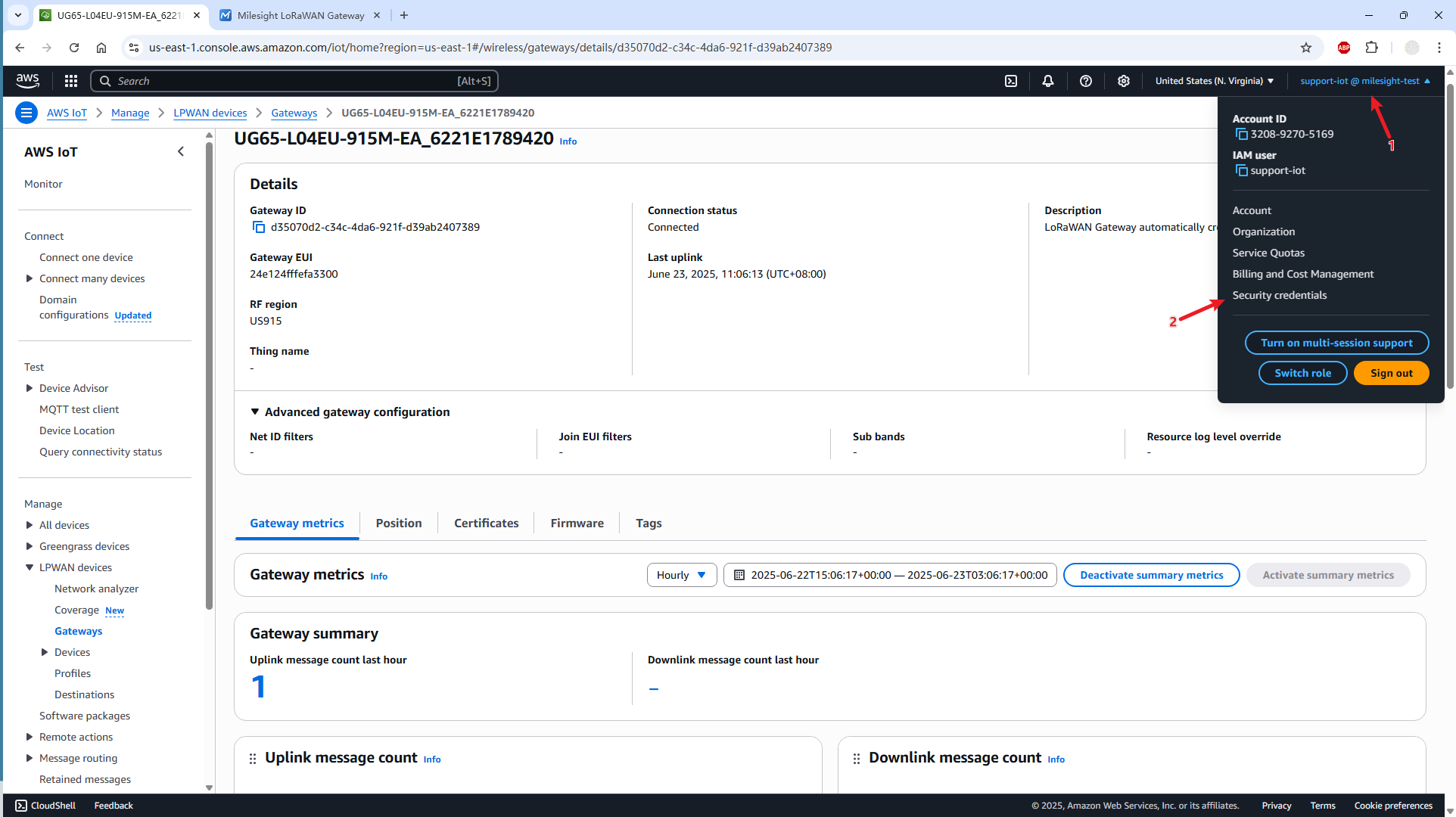Image resolution: width=1456 pixels, height=817 pixels.
Task: Open the Hourly period dropdown
Action: pos(681,575)
